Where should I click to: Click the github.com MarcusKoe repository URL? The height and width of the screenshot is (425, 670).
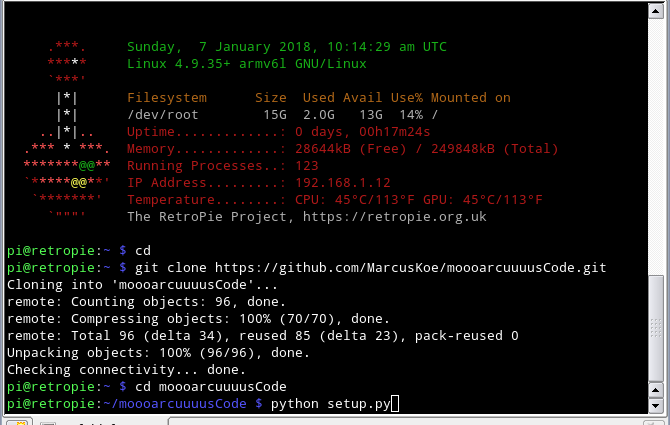[410, 268]
